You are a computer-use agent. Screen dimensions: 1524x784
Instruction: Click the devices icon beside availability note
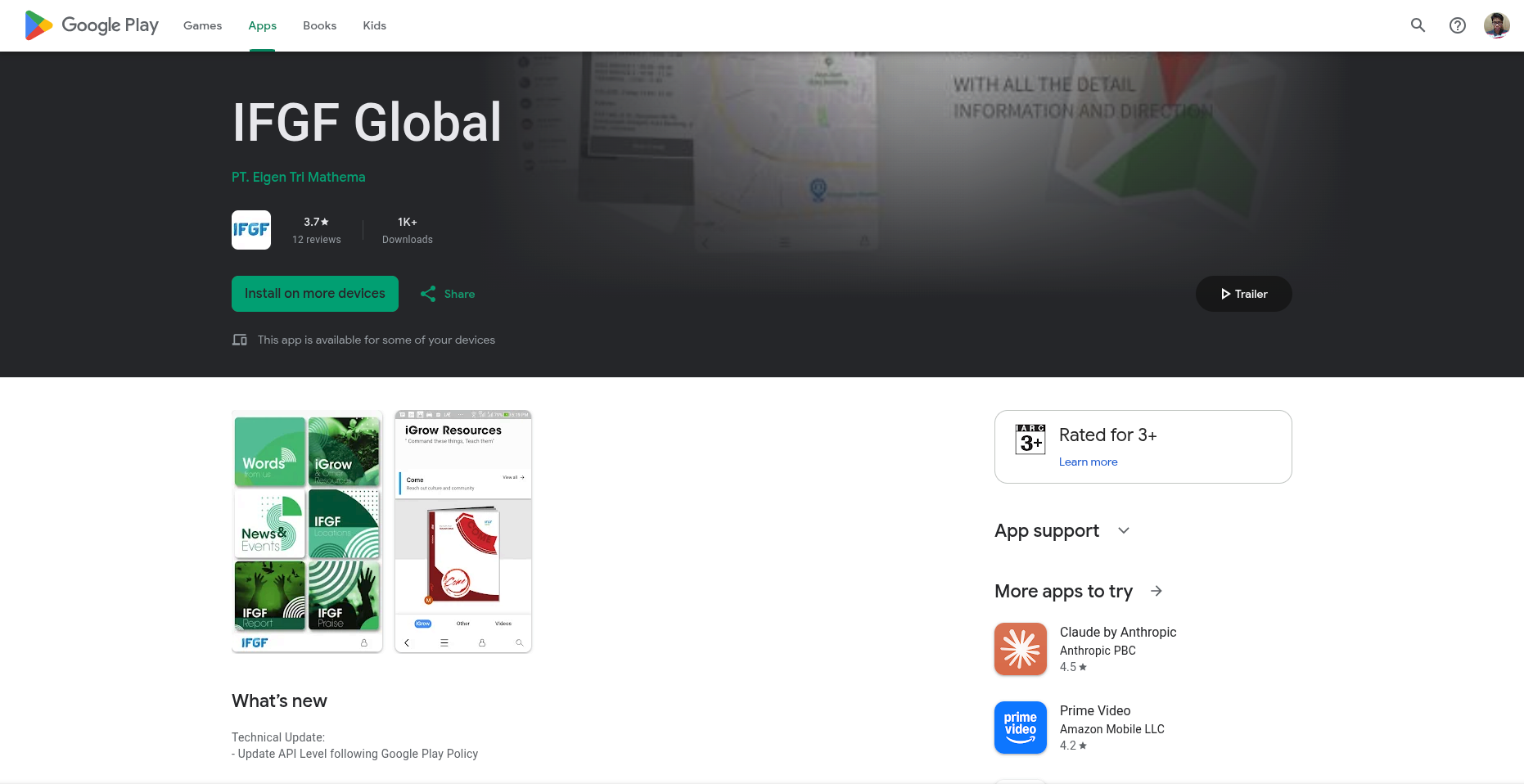pos(240,340)
